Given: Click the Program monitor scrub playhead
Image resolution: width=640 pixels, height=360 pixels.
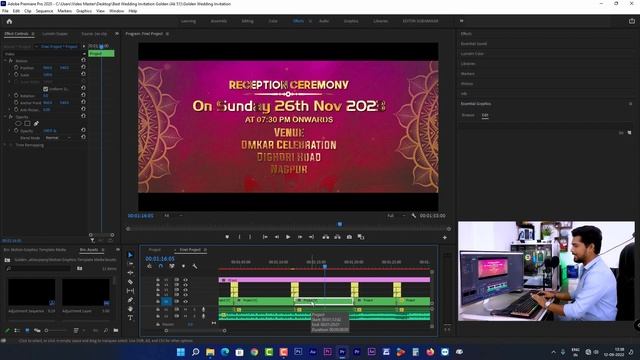Looking at the screenshot, I should coord(340,224).
